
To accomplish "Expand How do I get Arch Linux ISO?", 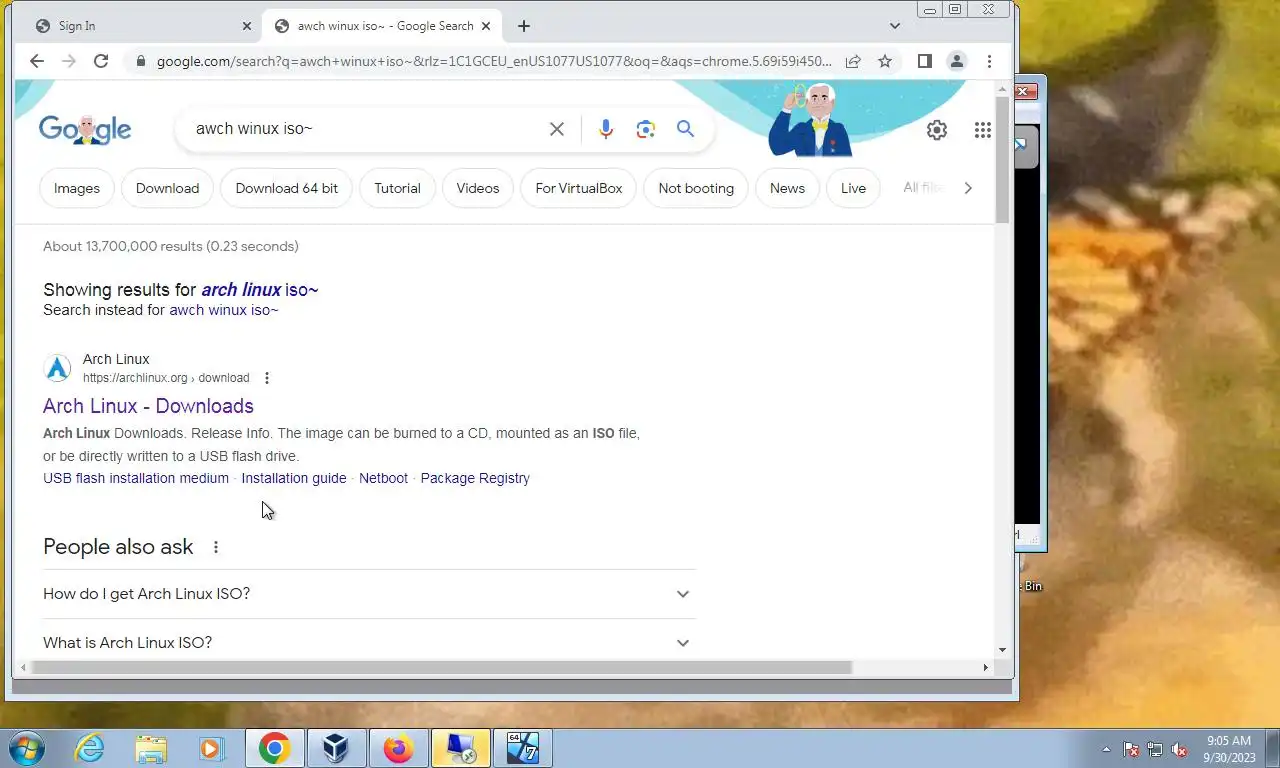I will coord(368,594).
